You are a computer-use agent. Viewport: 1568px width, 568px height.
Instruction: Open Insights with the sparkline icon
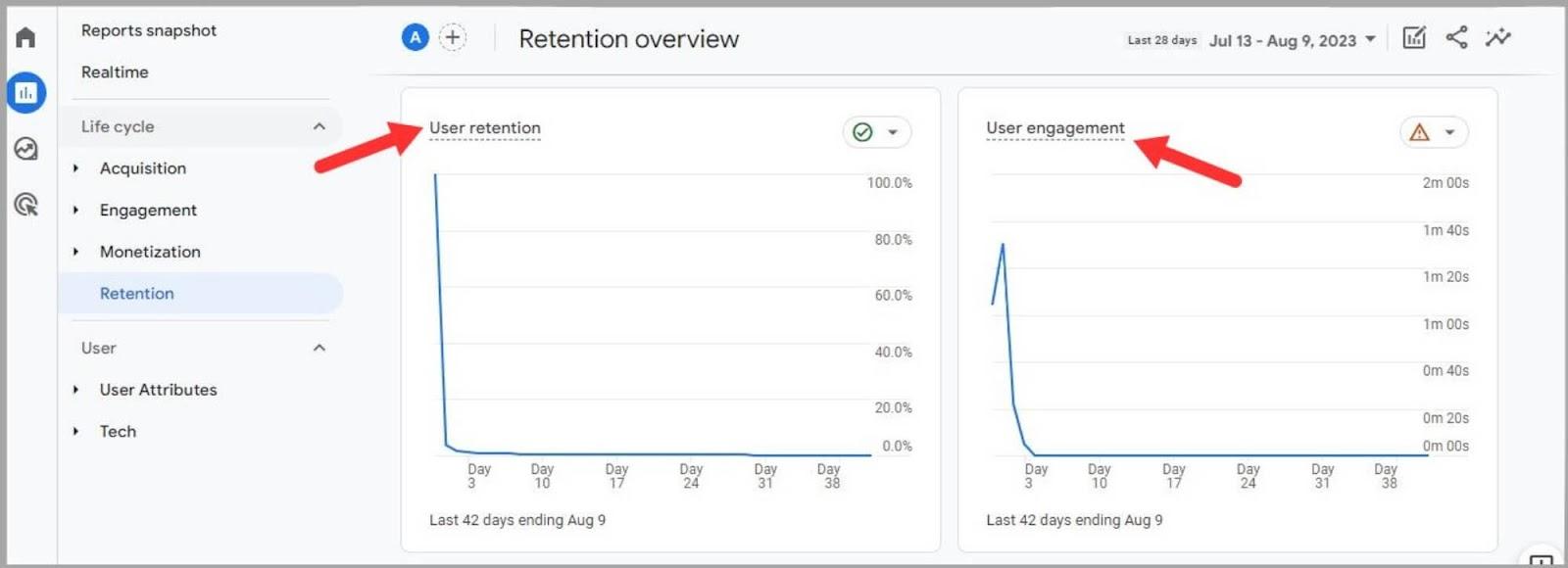(x=1498, y=37)
